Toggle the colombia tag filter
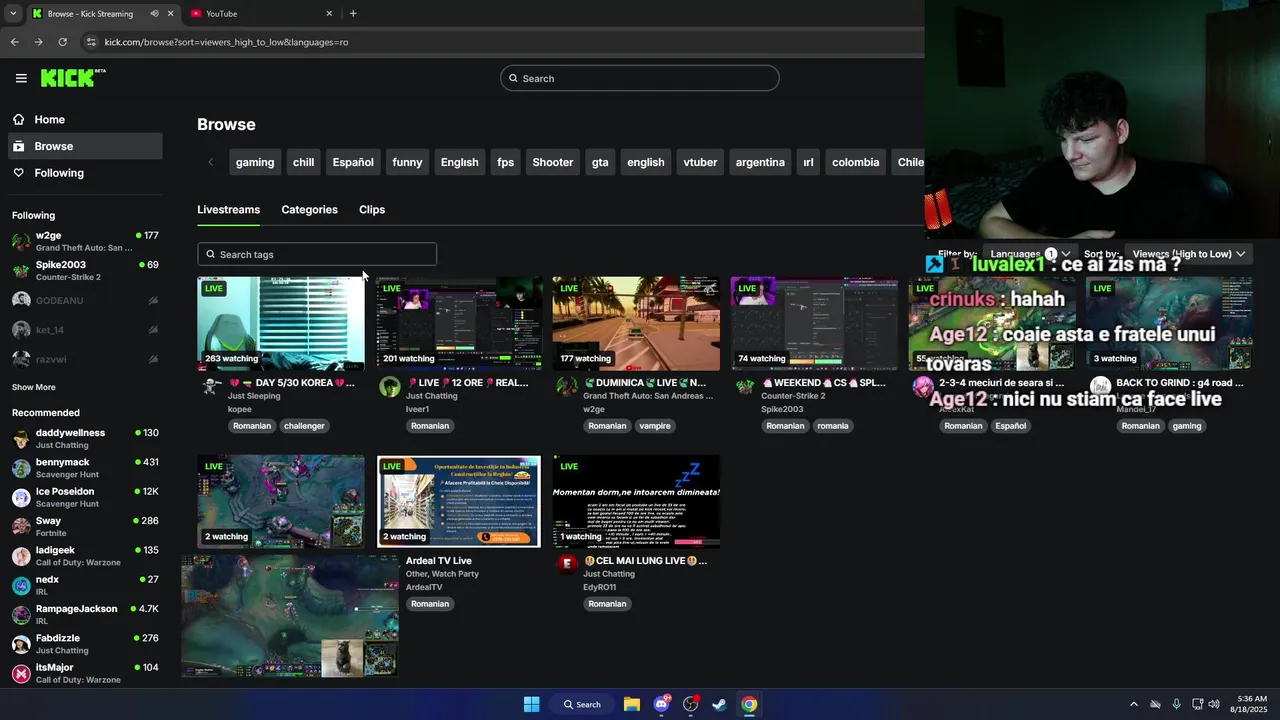Screen dimensions: 1280x720 pos(856,162)
